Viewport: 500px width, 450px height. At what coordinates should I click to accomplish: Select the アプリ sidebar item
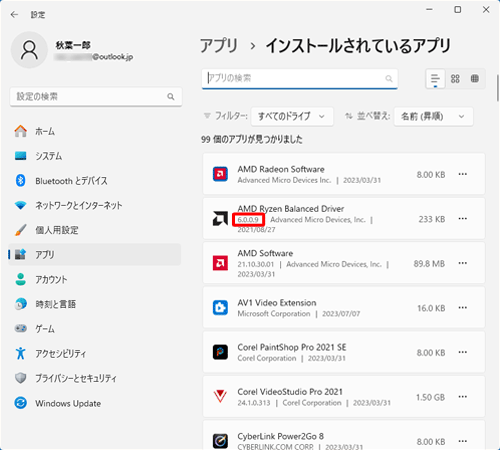coord(95,255)
